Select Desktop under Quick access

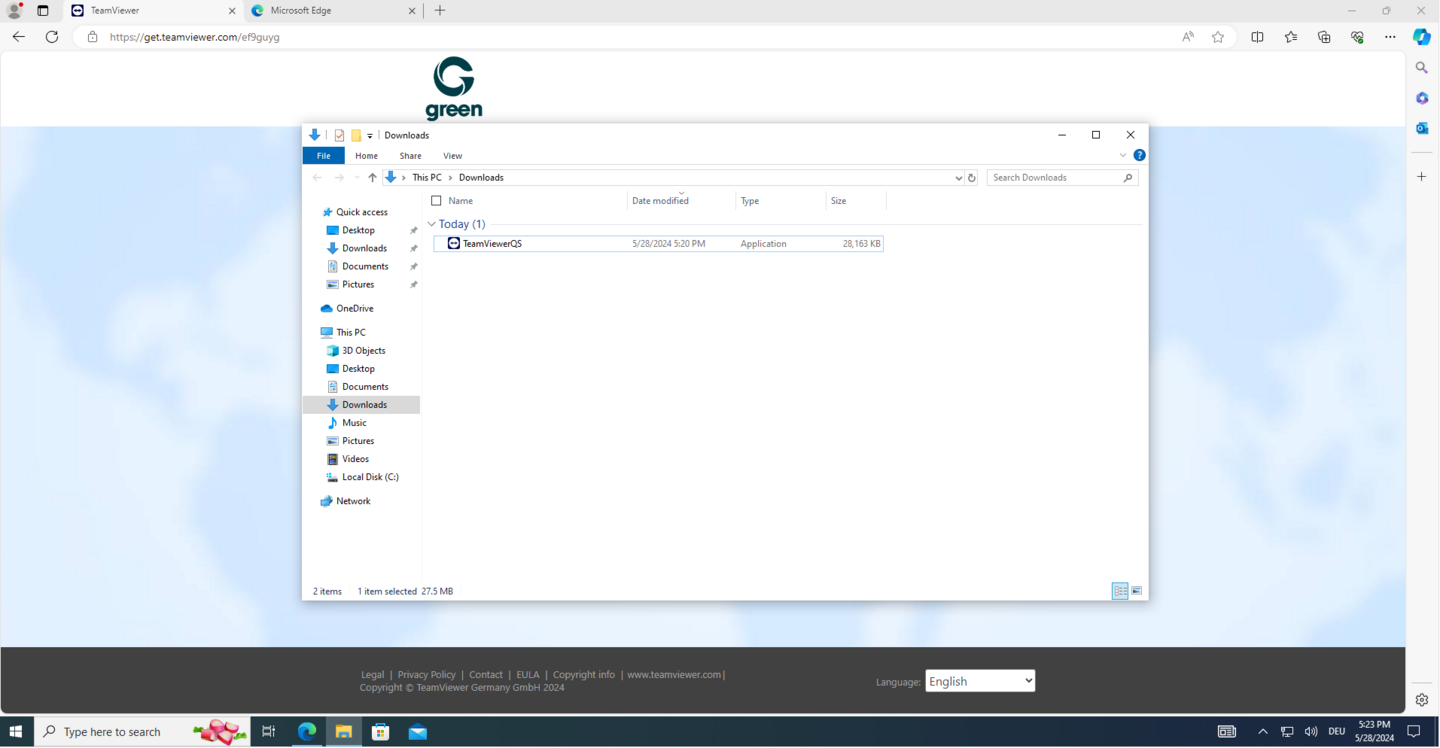coord(358,230)
